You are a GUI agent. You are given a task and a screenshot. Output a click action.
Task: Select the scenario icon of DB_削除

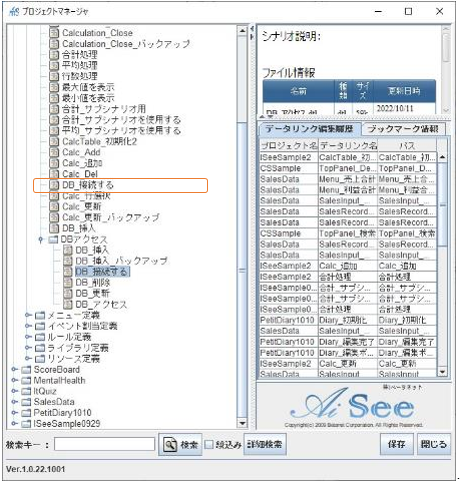pyautogui.click(x=68, y=283)
